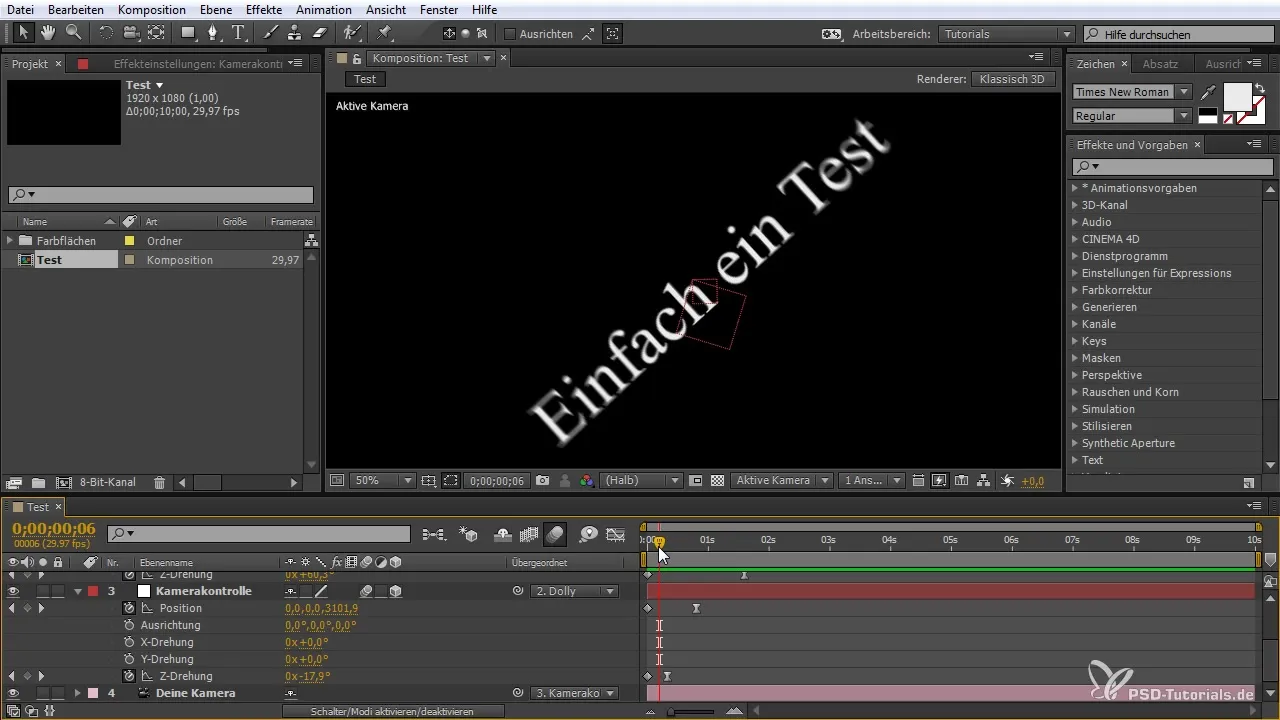Select the Horizontal Type tool
The height and width of the screenshot is (720, 1280).
[238, 33]
